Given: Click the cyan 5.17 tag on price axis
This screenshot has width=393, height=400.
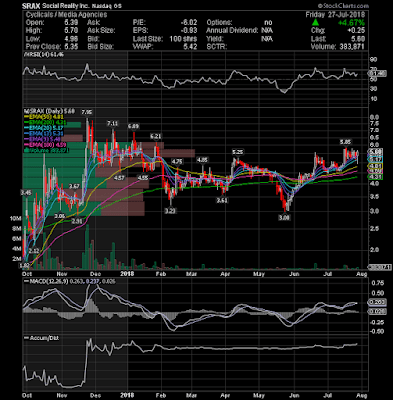Looking at the screenshot, I should 375,159.
